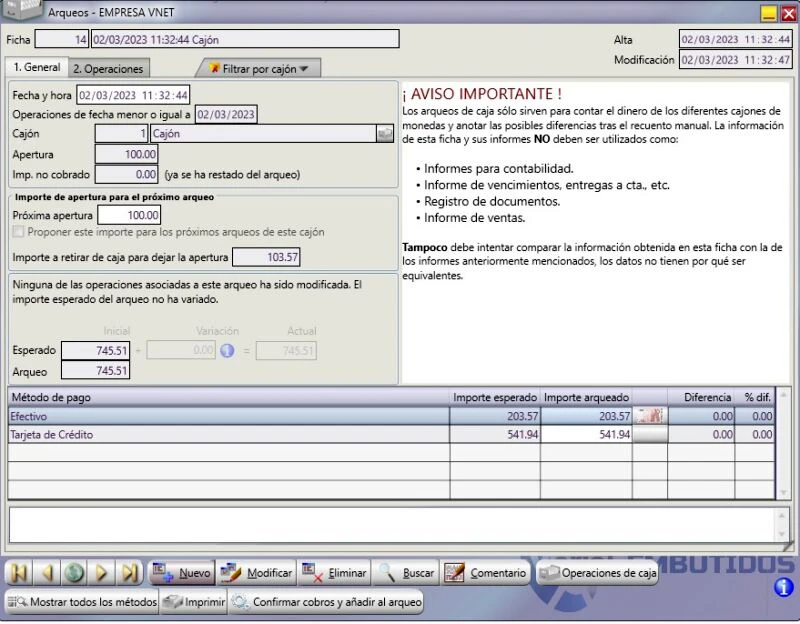
Task: Click the 'Próxima apertura' amount field
Action: (129, 215)
